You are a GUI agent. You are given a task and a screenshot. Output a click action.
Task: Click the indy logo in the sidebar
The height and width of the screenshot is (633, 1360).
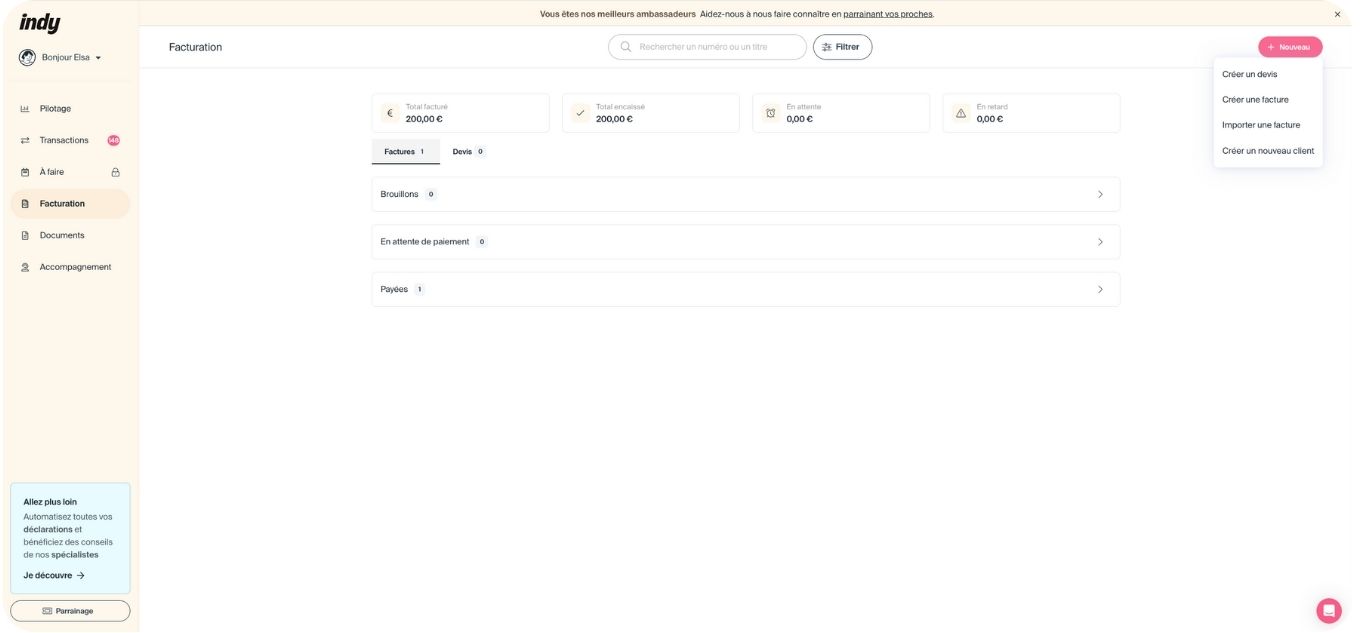click(40, 23)
